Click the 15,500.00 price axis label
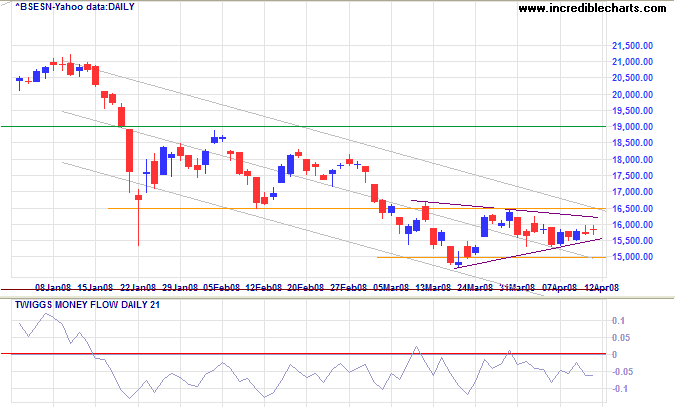The image size is (675, 410). pyautogui.click(x=632, y=241)
